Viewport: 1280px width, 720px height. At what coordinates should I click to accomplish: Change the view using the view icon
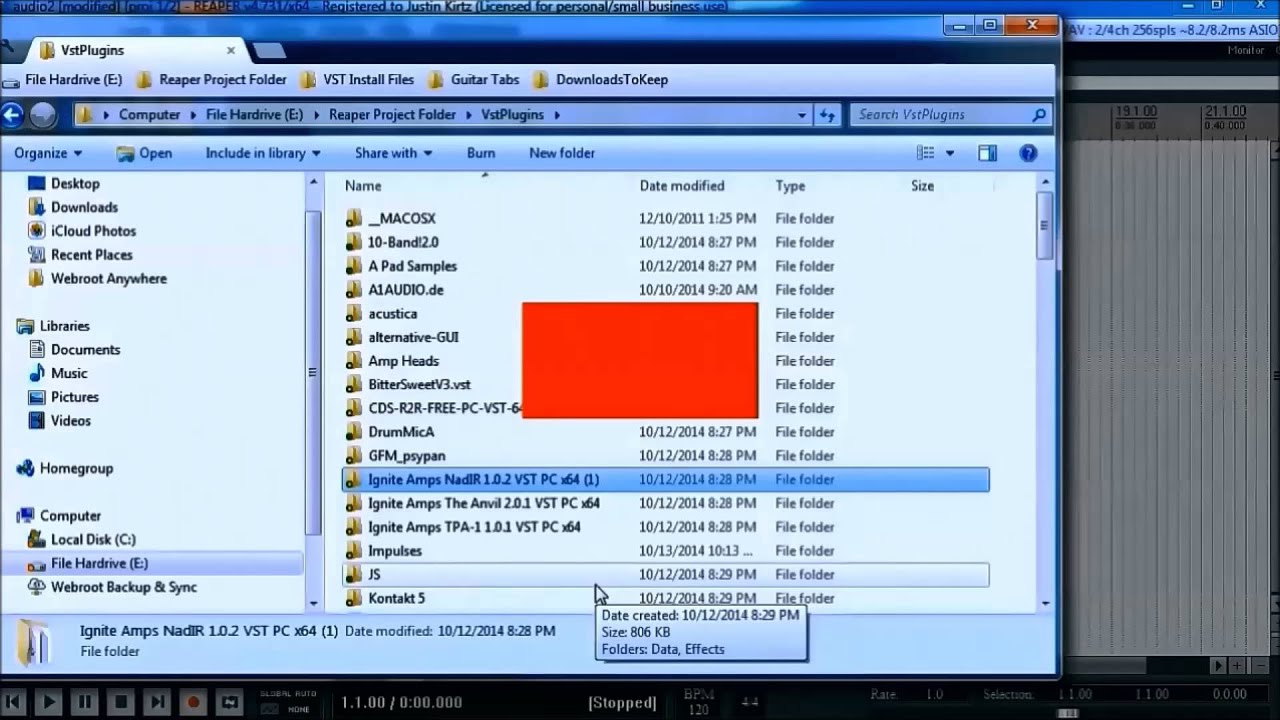[x=926, y=153]
